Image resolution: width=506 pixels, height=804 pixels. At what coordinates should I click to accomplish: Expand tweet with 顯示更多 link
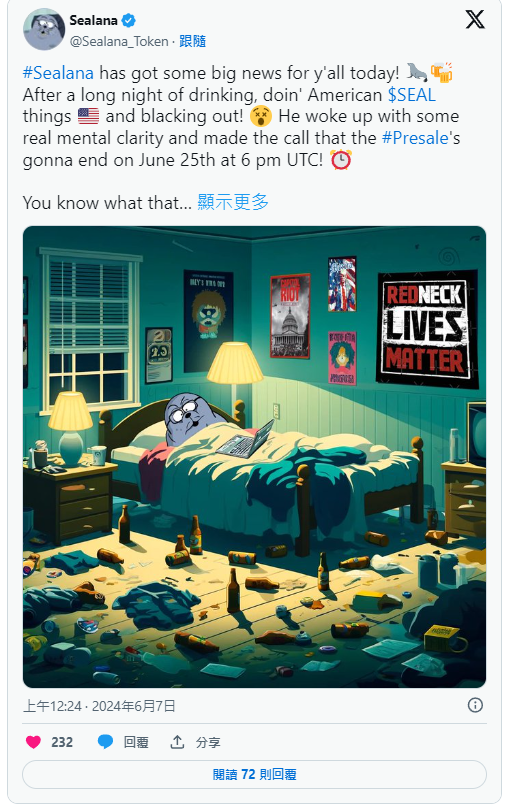tap(233, 203)
